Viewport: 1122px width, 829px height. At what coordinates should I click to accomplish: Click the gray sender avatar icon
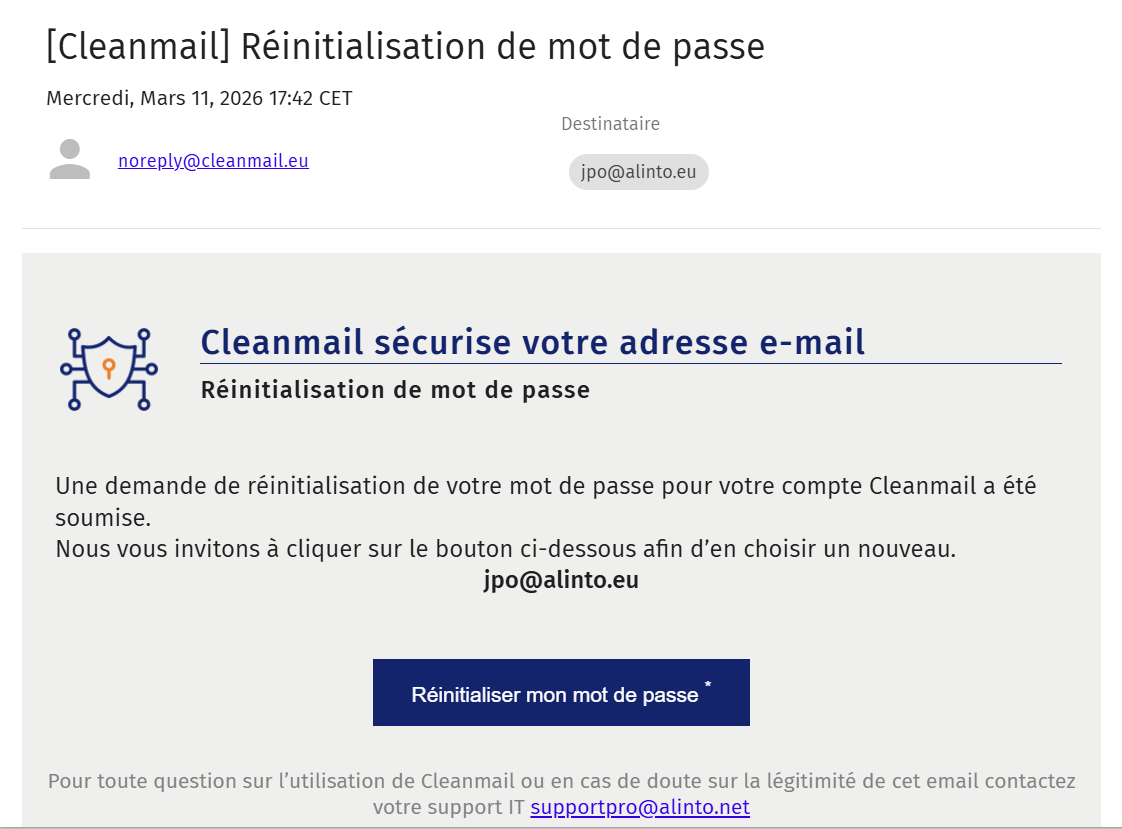[70, 160]
